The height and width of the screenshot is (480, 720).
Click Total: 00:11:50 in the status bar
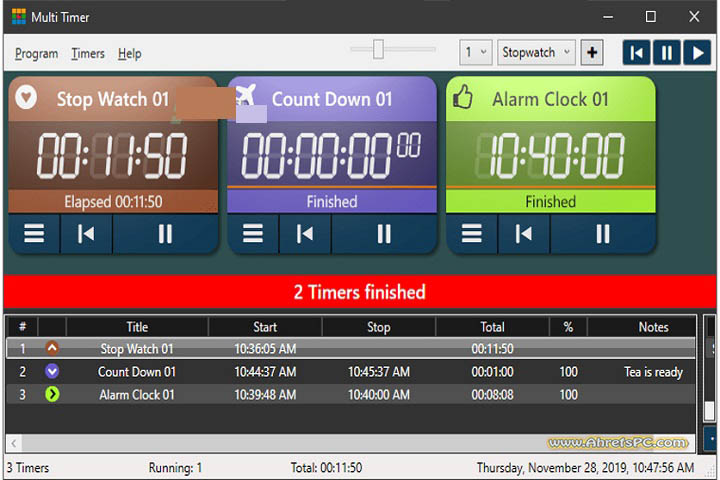(x=326, y=468)
